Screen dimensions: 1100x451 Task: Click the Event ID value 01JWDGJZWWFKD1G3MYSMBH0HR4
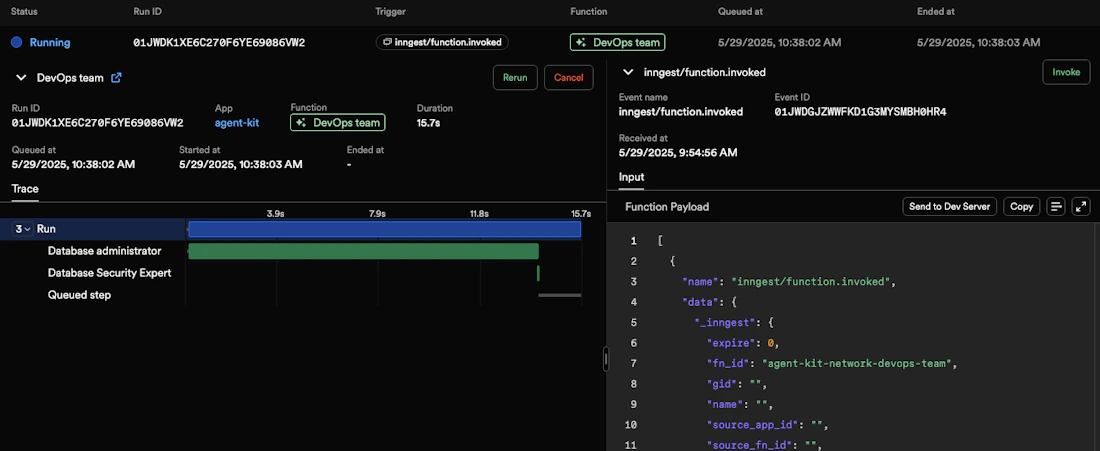(861, 112)
